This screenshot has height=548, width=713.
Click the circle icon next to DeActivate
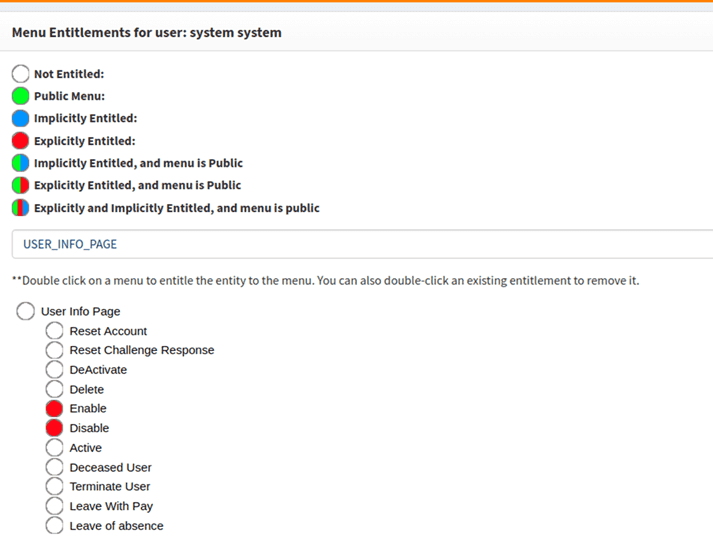click(55, 370)
